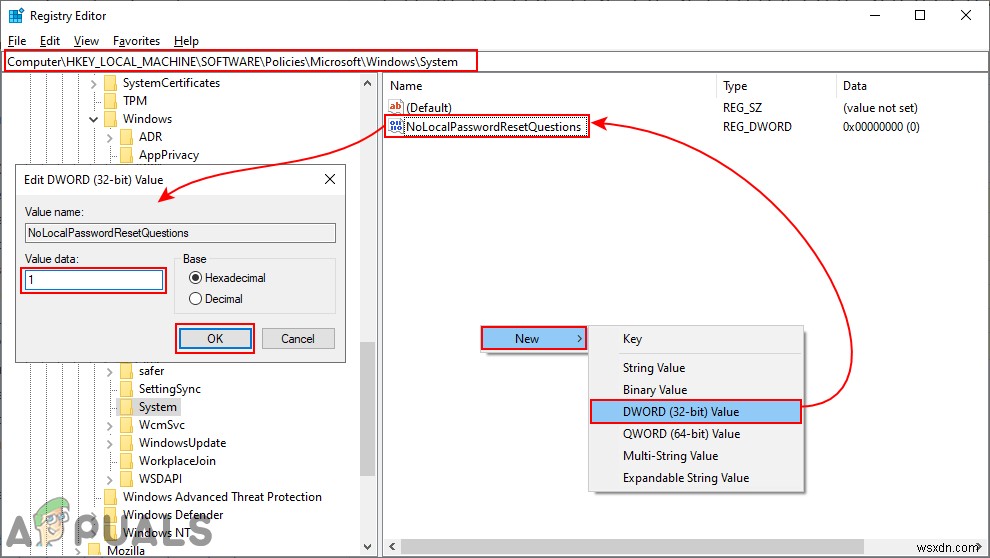Choose Multi-String Value

696,456
